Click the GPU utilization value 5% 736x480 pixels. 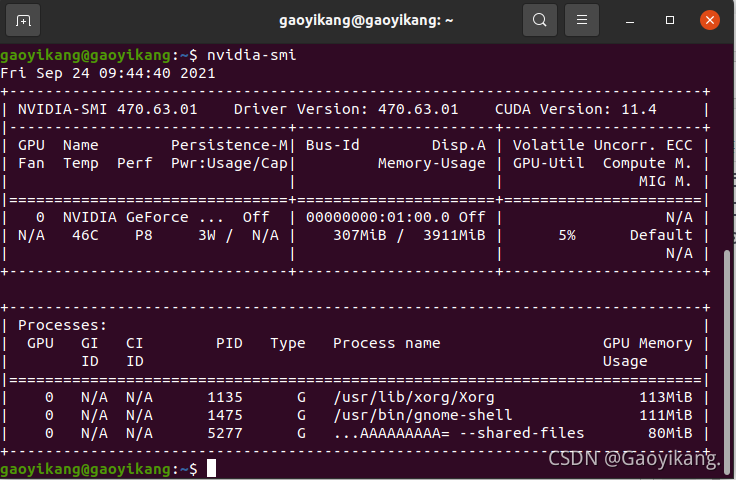click(x=567, y=235)
